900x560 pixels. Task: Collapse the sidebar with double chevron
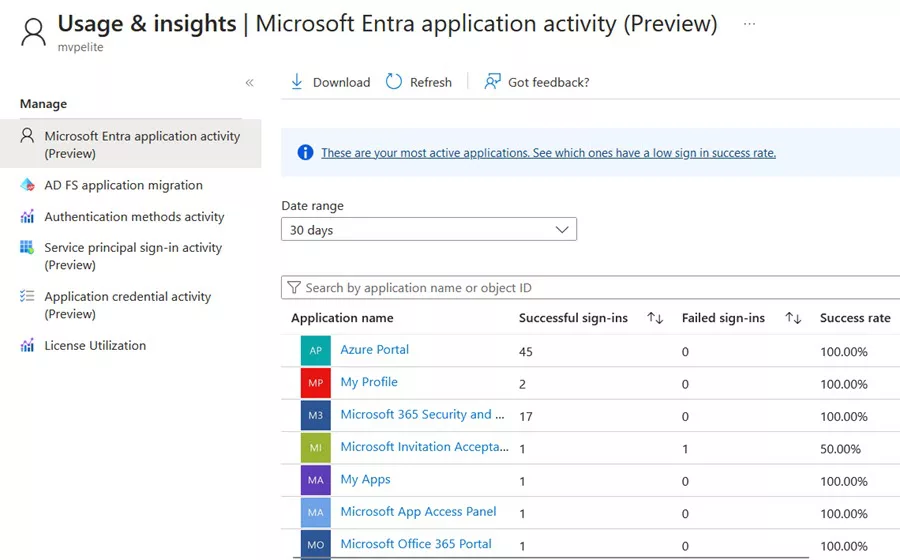pos(249,83)
